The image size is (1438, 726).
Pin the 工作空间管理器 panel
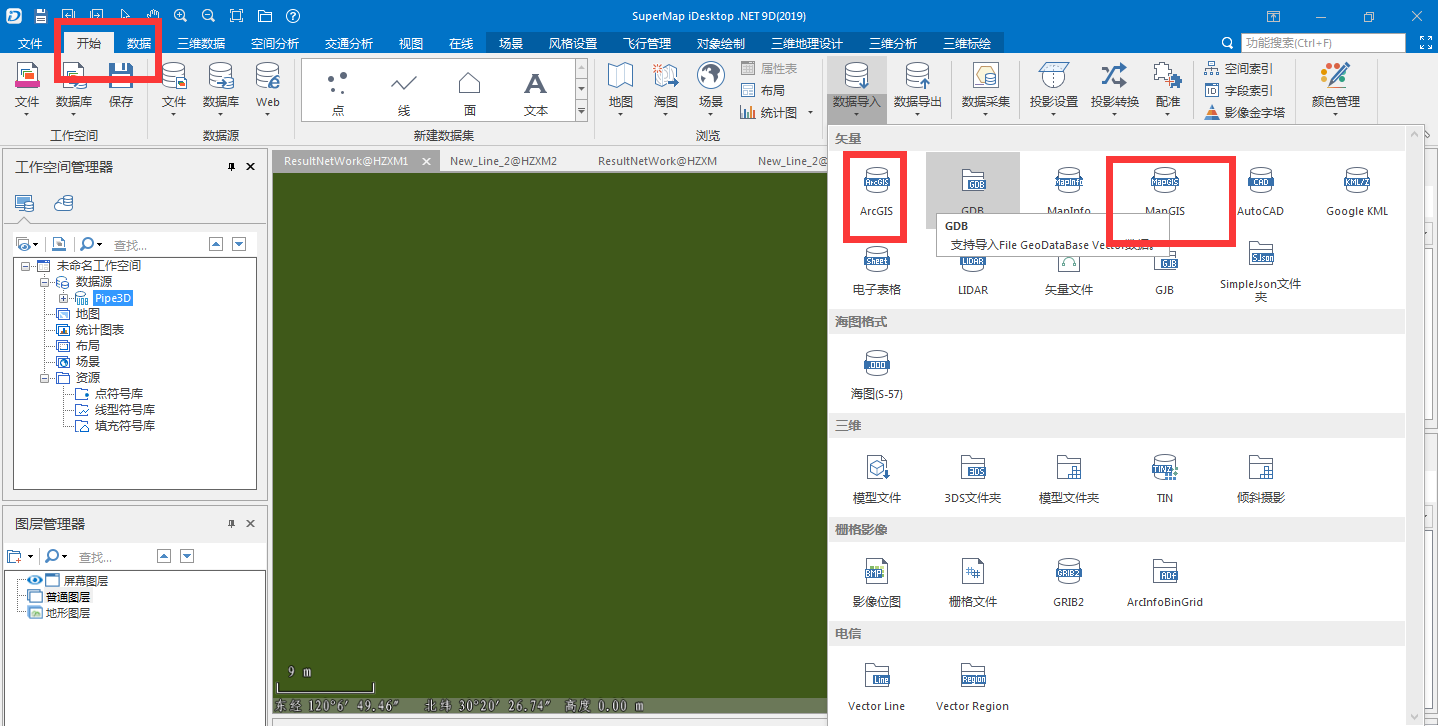click(x=232, y=167)
